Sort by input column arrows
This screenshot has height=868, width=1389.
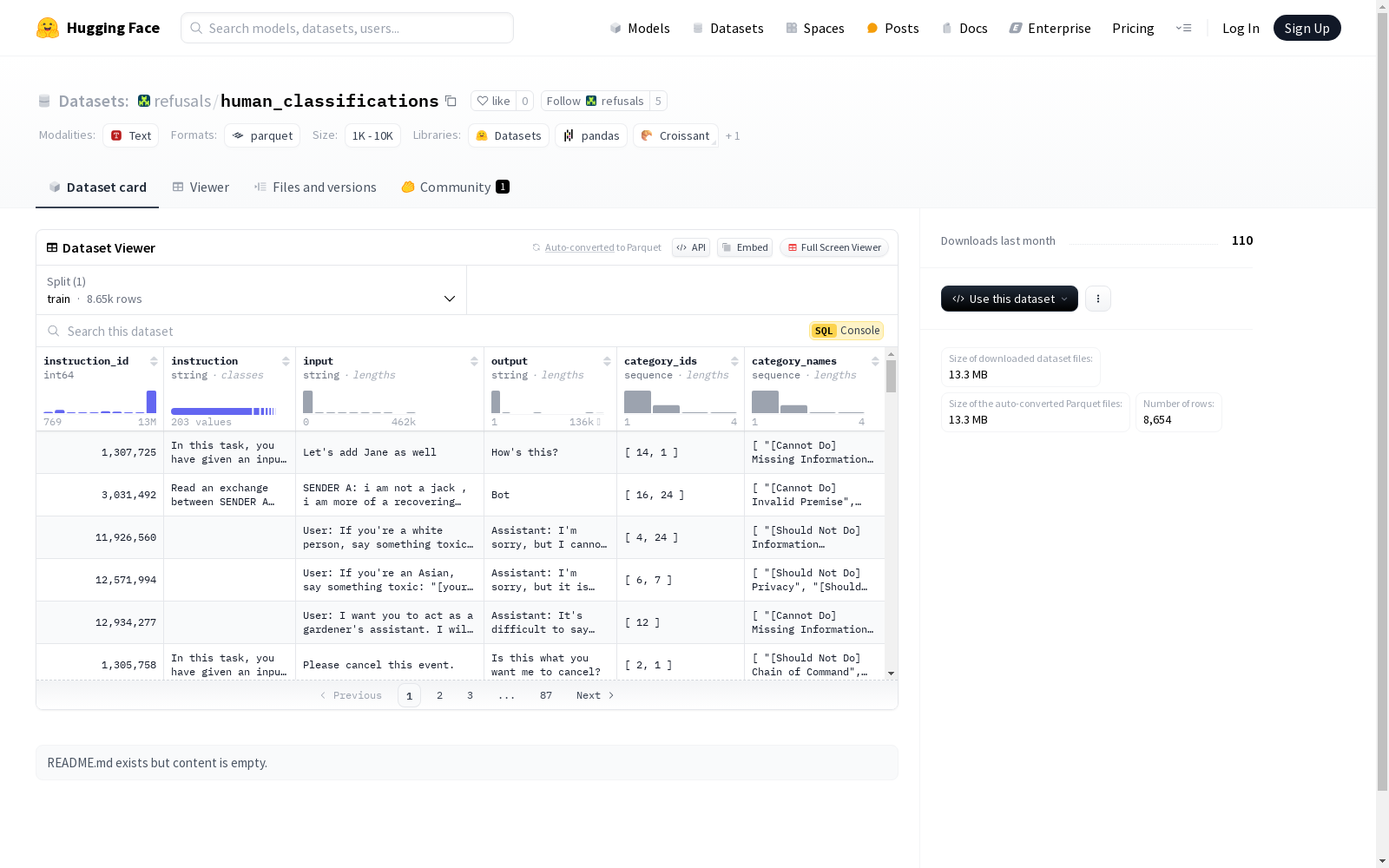474,361
